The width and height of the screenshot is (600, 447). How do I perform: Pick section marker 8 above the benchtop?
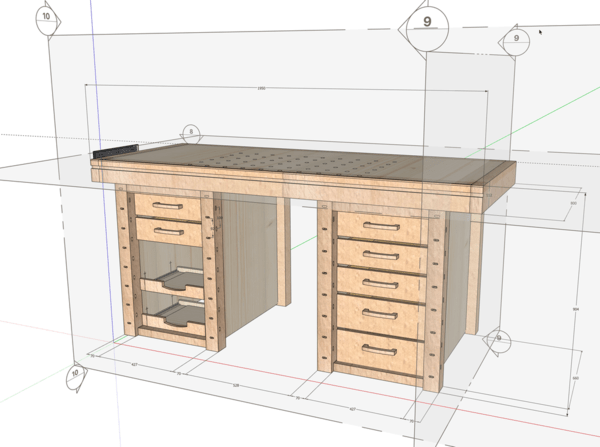pyautogui.click(x=191, y=131)
